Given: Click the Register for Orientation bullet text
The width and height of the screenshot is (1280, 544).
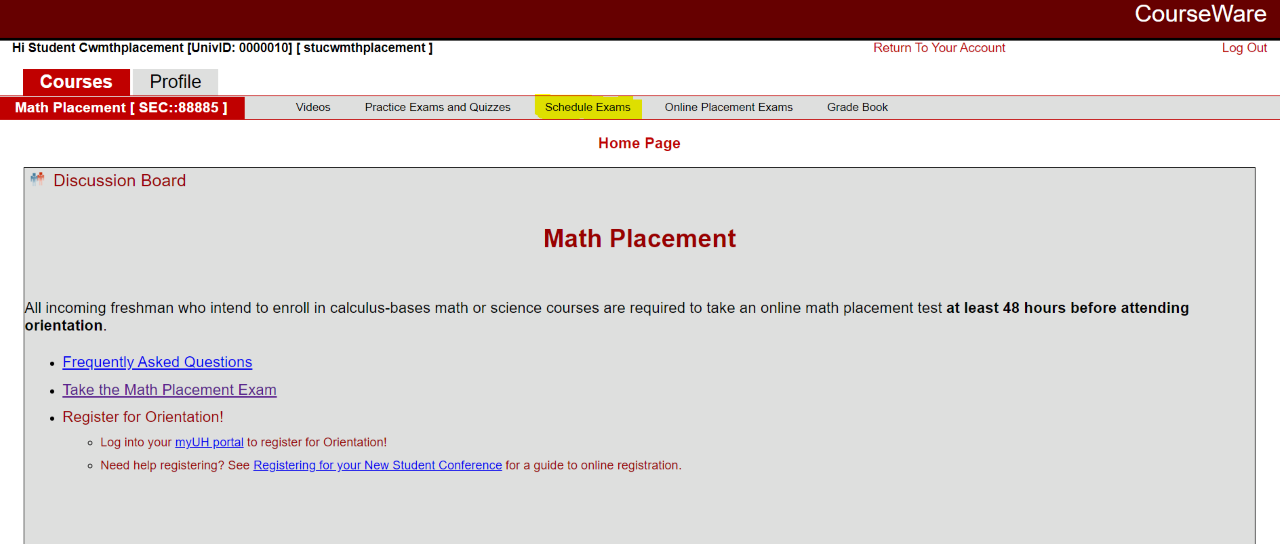Looking at the screenshot, I should [142, 417].
